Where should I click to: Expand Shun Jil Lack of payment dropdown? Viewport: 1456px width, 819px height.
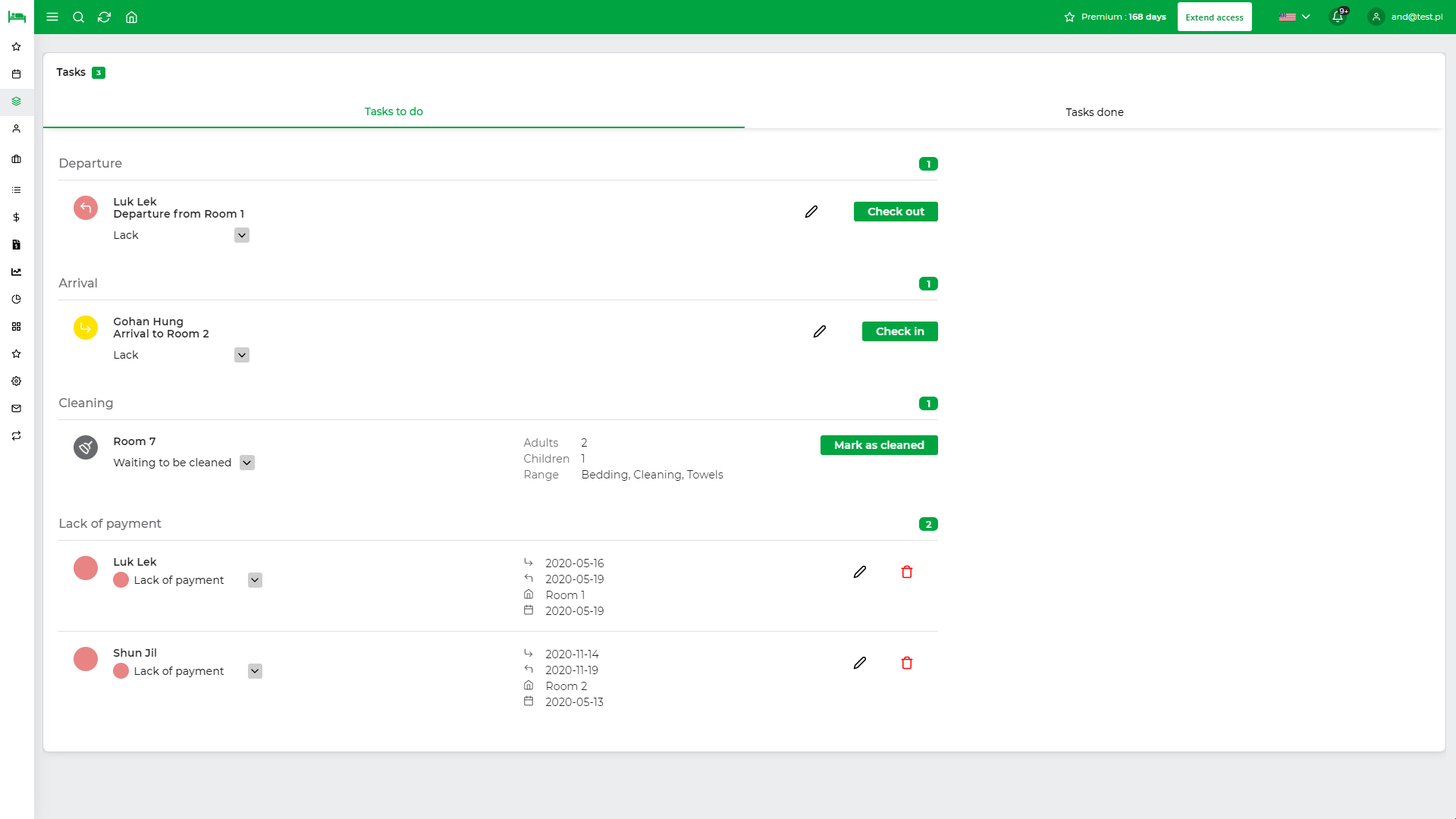pyautogui.click(x=255, y=671)
